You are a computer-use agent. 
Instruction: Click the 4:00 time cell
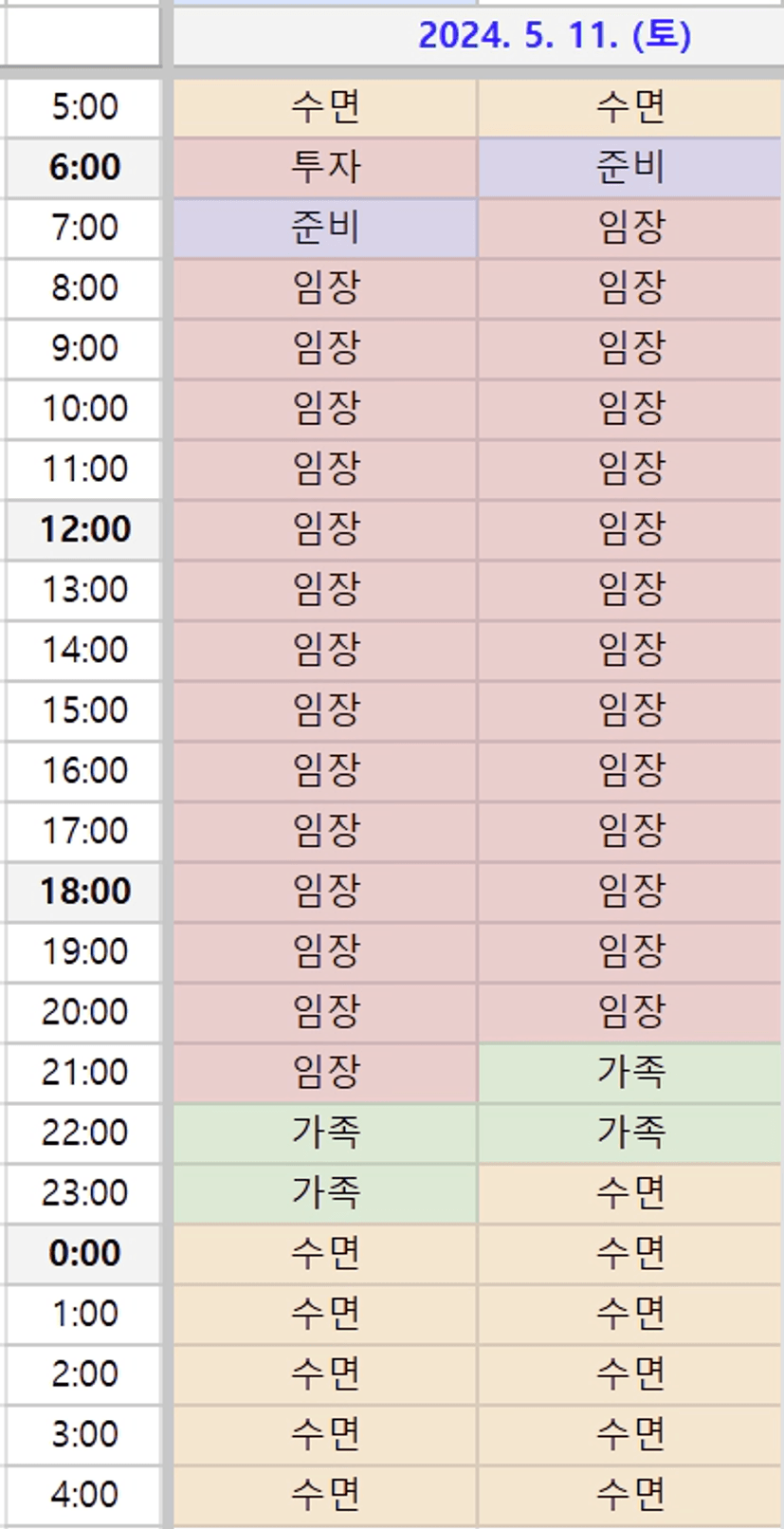coord(84,1494)
